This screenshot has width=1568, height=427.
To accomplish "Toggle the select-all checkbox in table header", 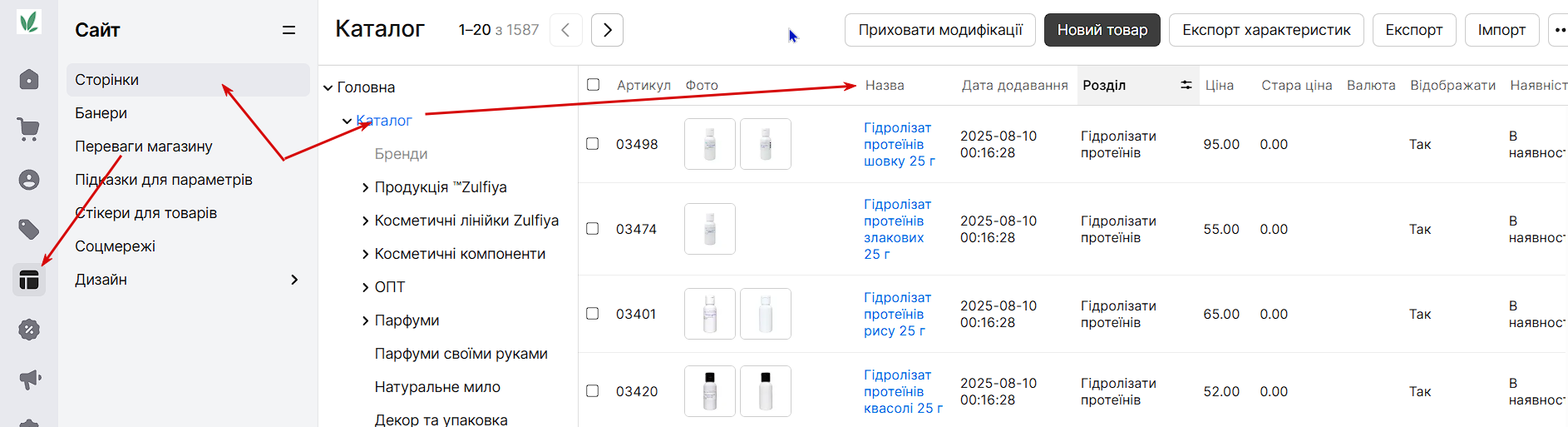I will pos(593,84).
